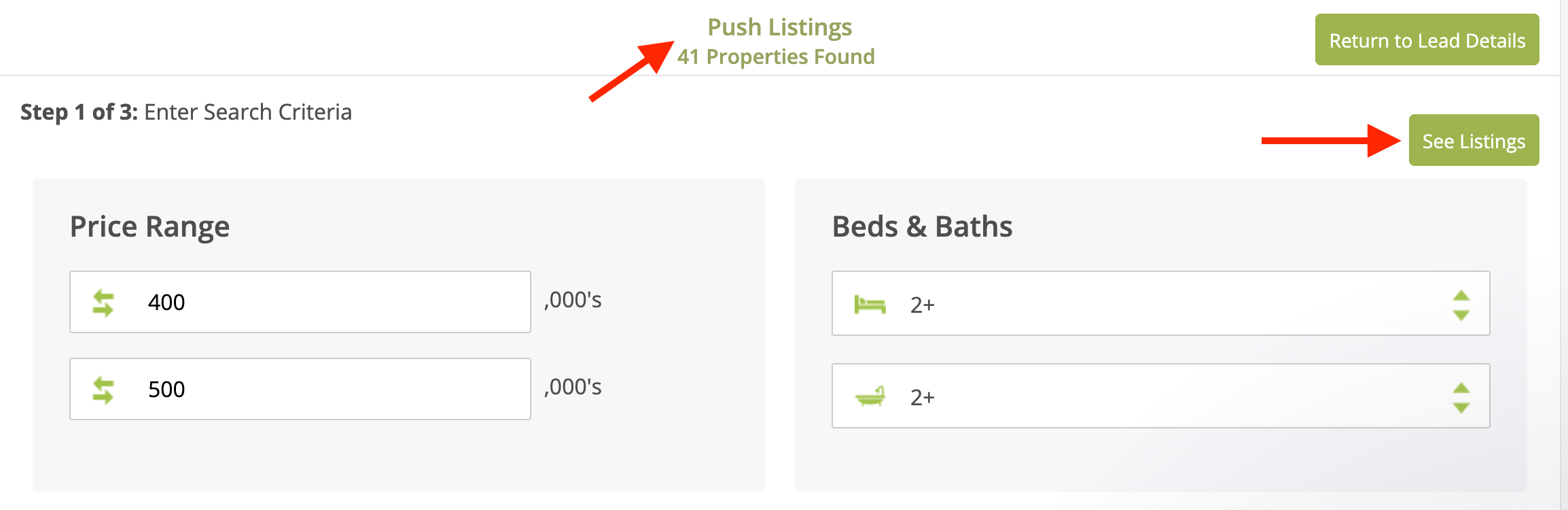
Task: Return to Lead Details
Action: (x=1427, y=40)
